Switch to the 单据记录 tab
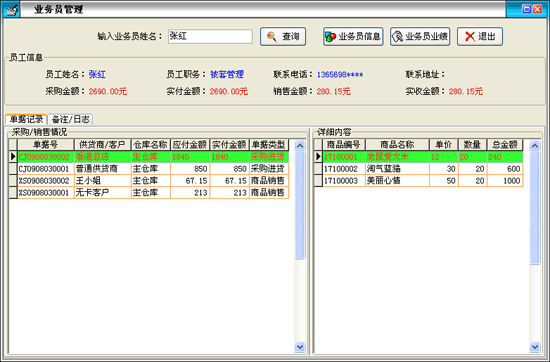 click(x=26, y=119)
